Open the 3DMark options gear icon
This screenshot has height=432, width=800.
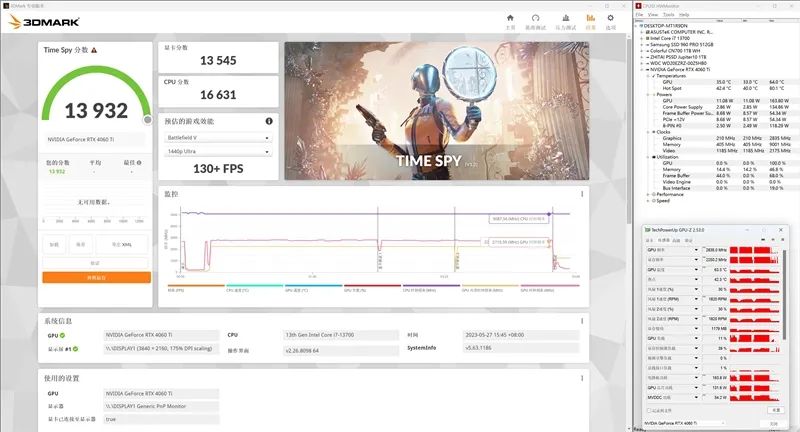pyautogui.click(x=610, y=18)
